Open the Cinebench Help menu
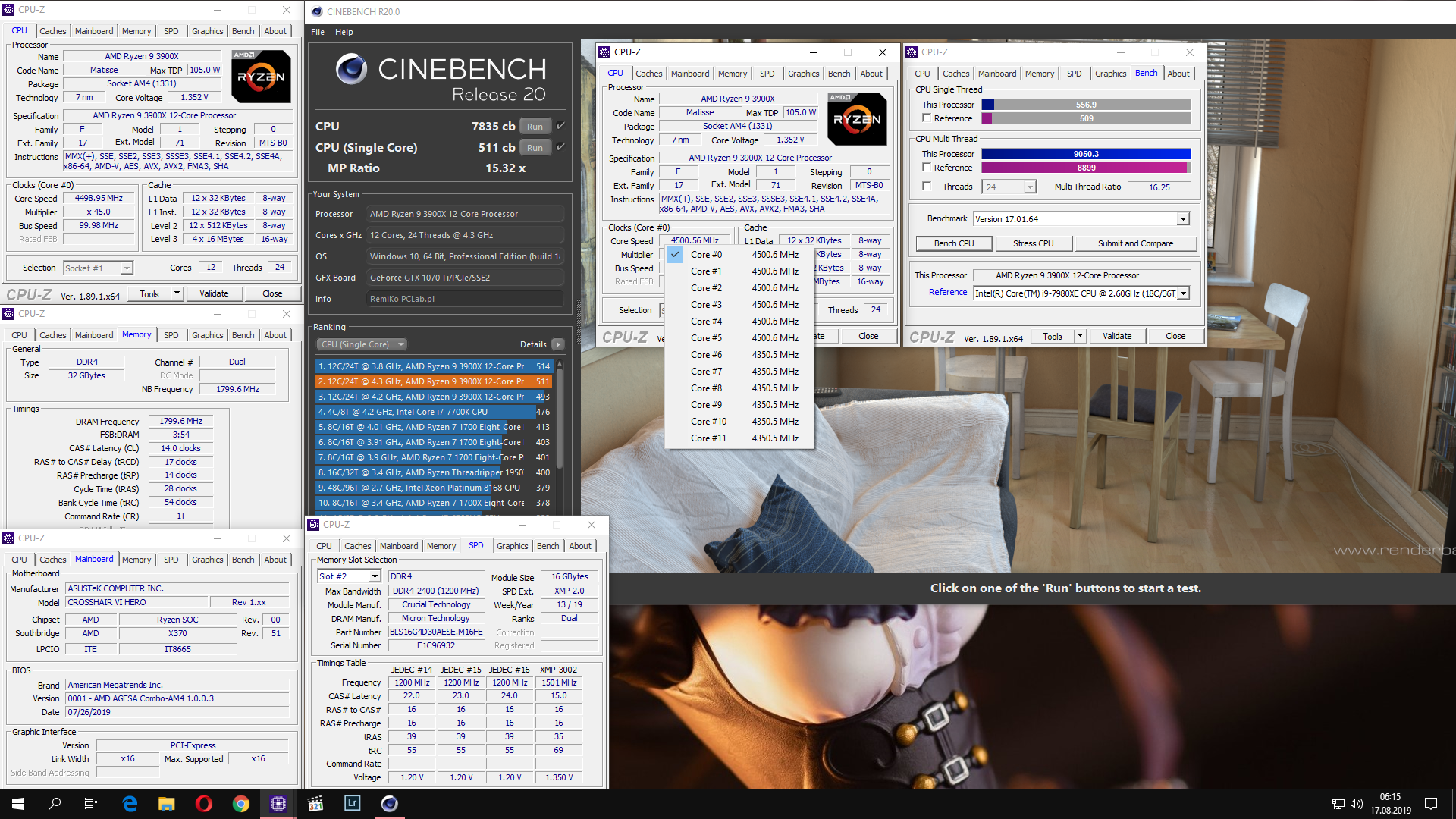1456x819 pixels. 344,32
